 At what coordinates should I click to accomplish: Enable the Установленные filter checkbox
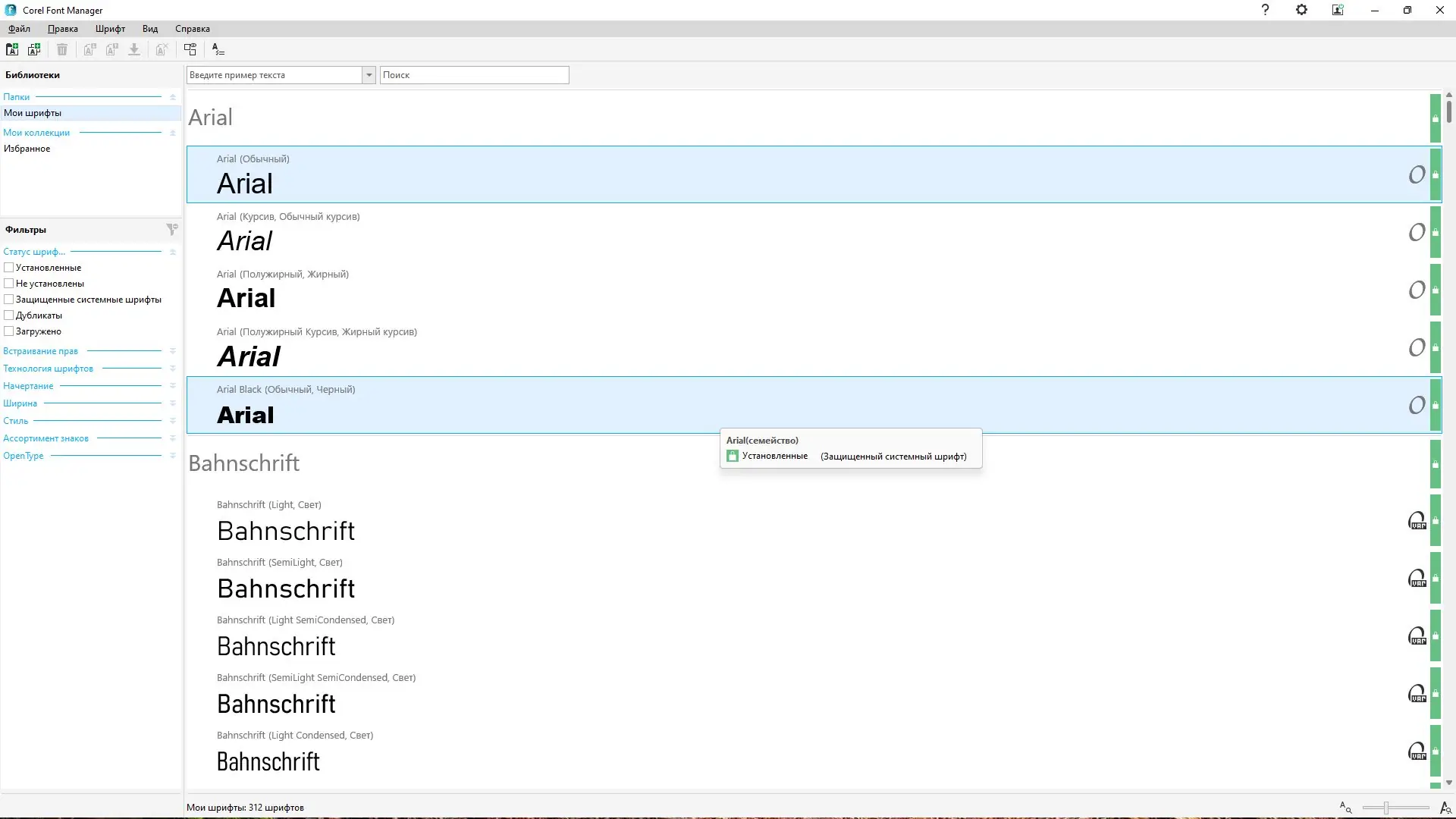tap(9, 268)
